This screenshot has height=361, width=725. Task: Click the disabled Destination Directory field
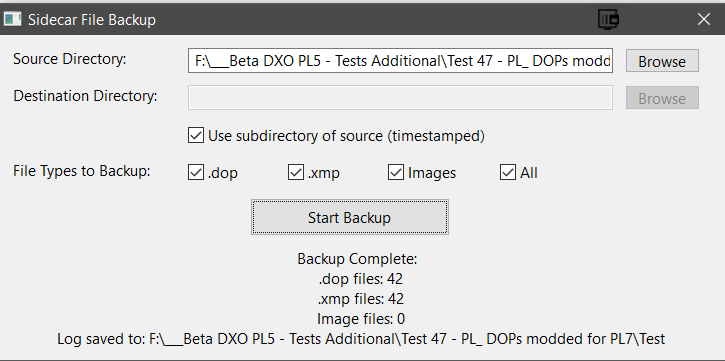[400, 98]
